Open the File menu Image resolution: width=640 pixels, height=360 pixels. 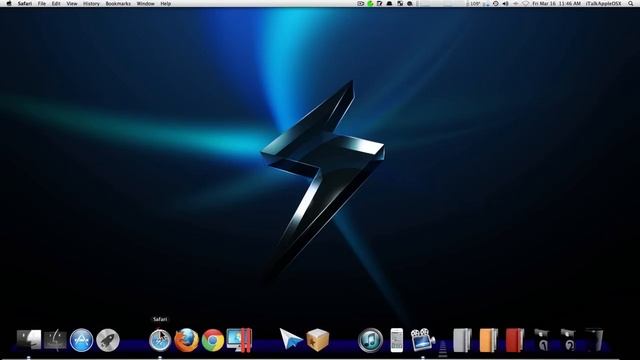tap(42, 4)
